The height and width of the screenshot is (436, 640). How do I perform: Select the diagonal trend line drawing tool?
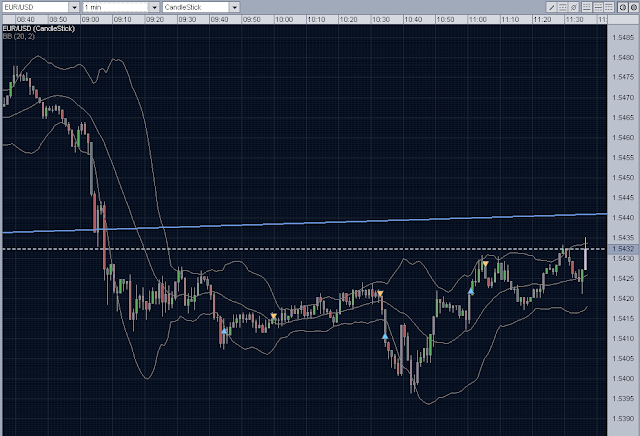point(551,7)
